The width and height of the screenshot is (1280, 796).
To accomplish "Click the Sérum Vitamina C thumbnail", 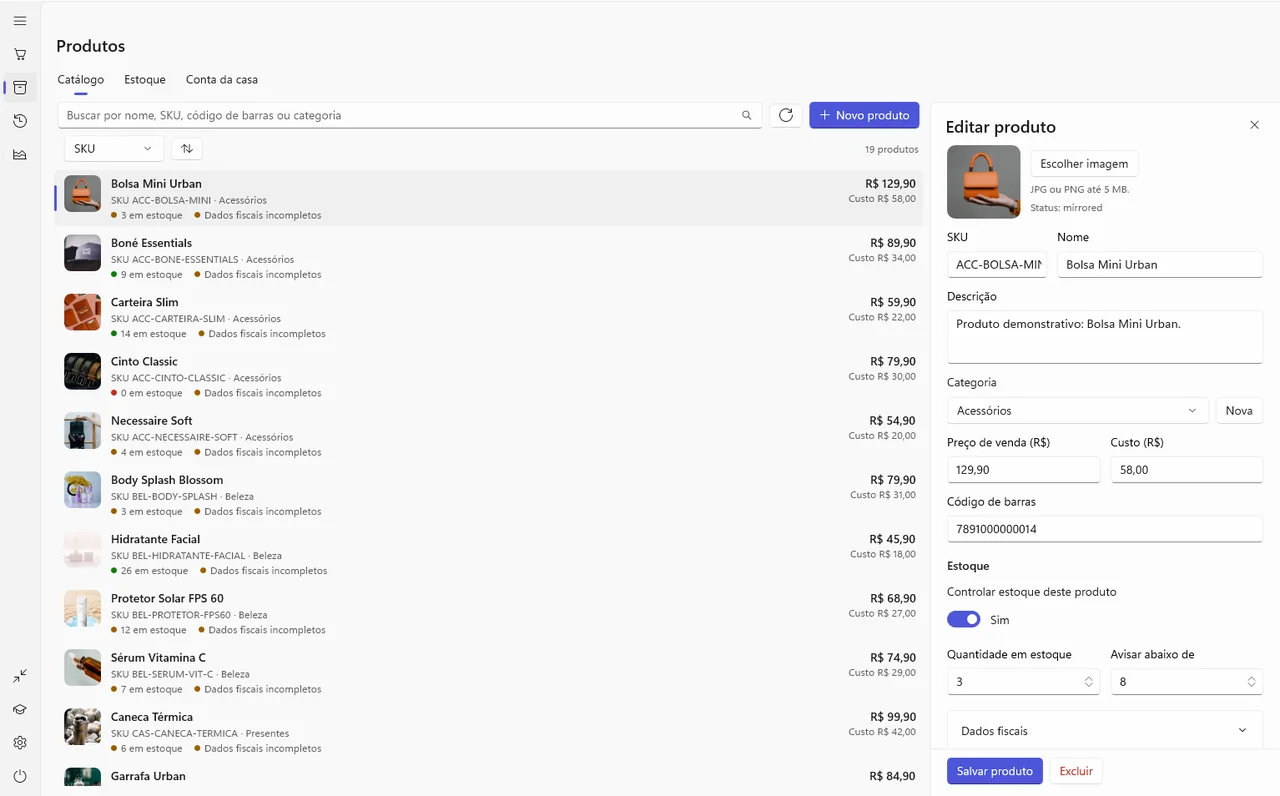I will (x=83, y=667).
